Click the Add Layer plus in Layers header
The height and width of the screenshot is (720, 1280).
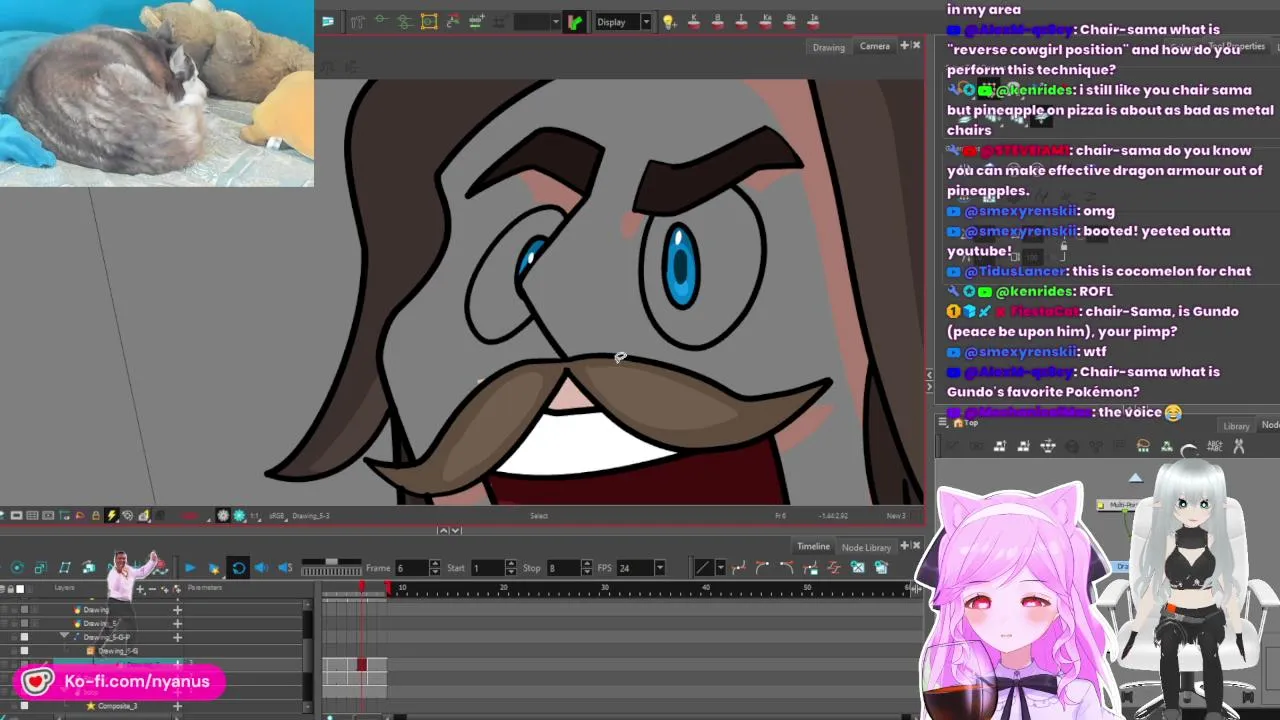pyautogui.click(x=140, y=589)
